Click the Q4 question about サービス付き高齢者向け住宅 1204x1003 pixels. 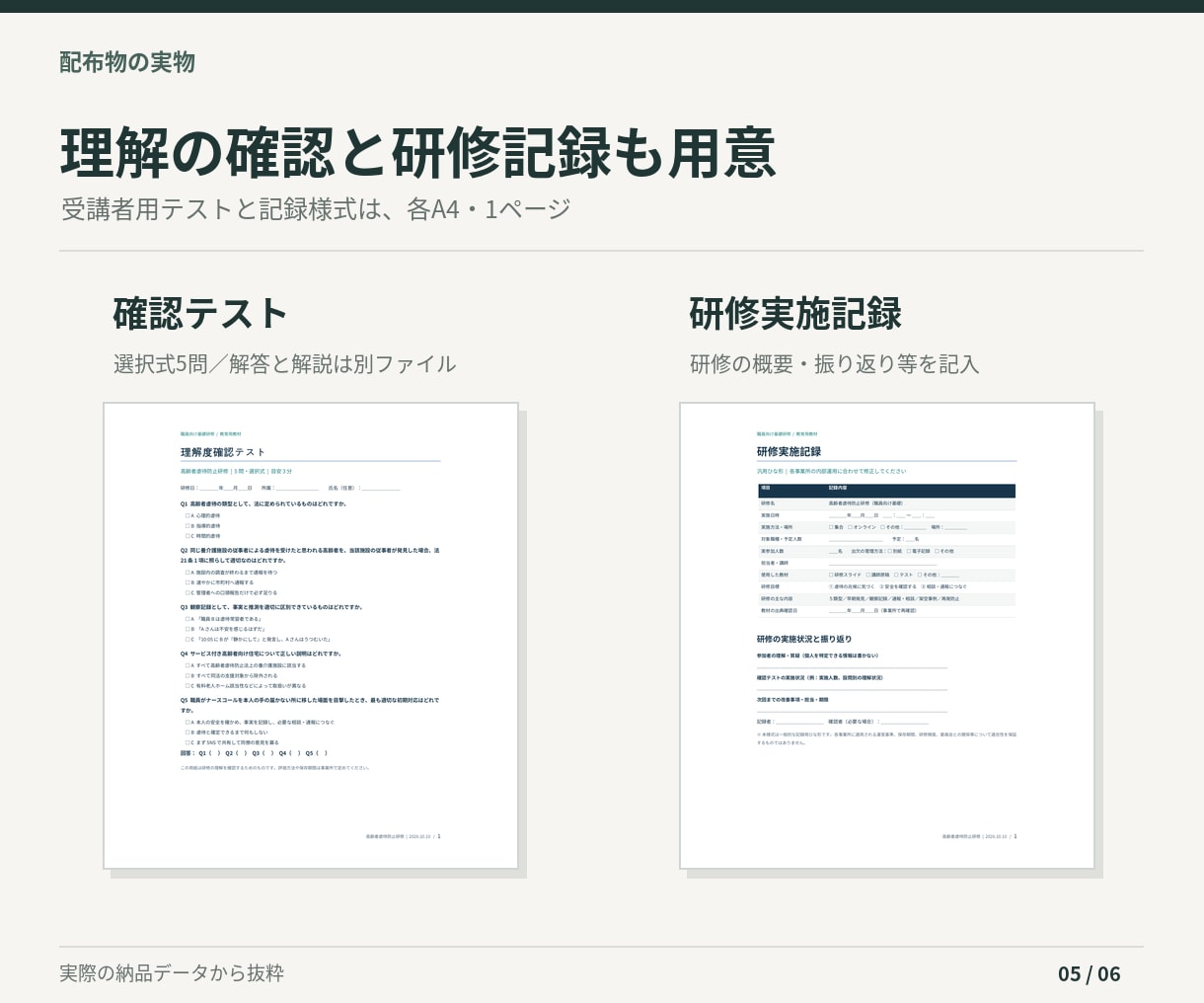[262, 654]
